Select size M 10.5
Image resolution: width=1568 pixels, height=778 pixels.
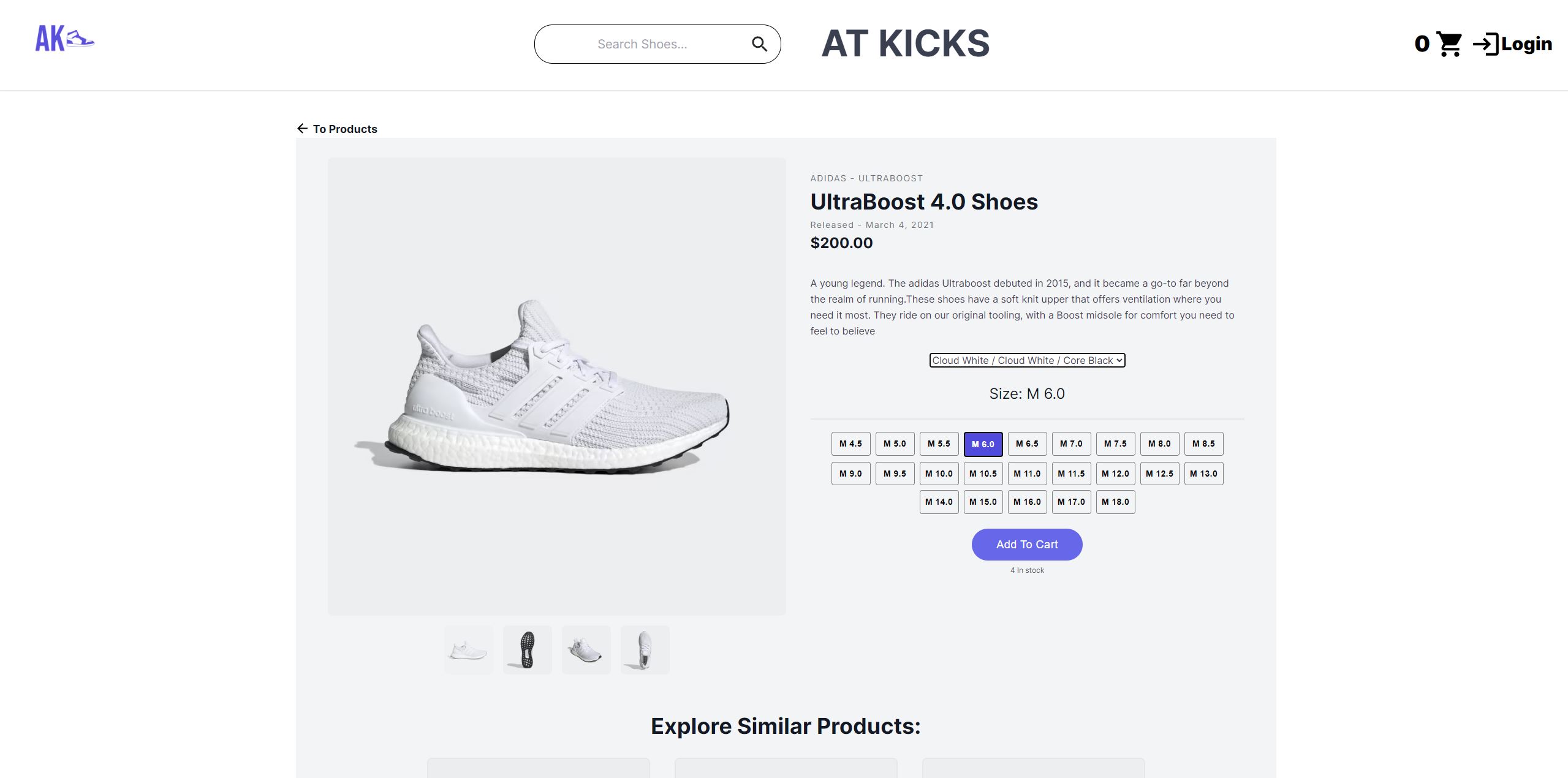tap(983, 474)
